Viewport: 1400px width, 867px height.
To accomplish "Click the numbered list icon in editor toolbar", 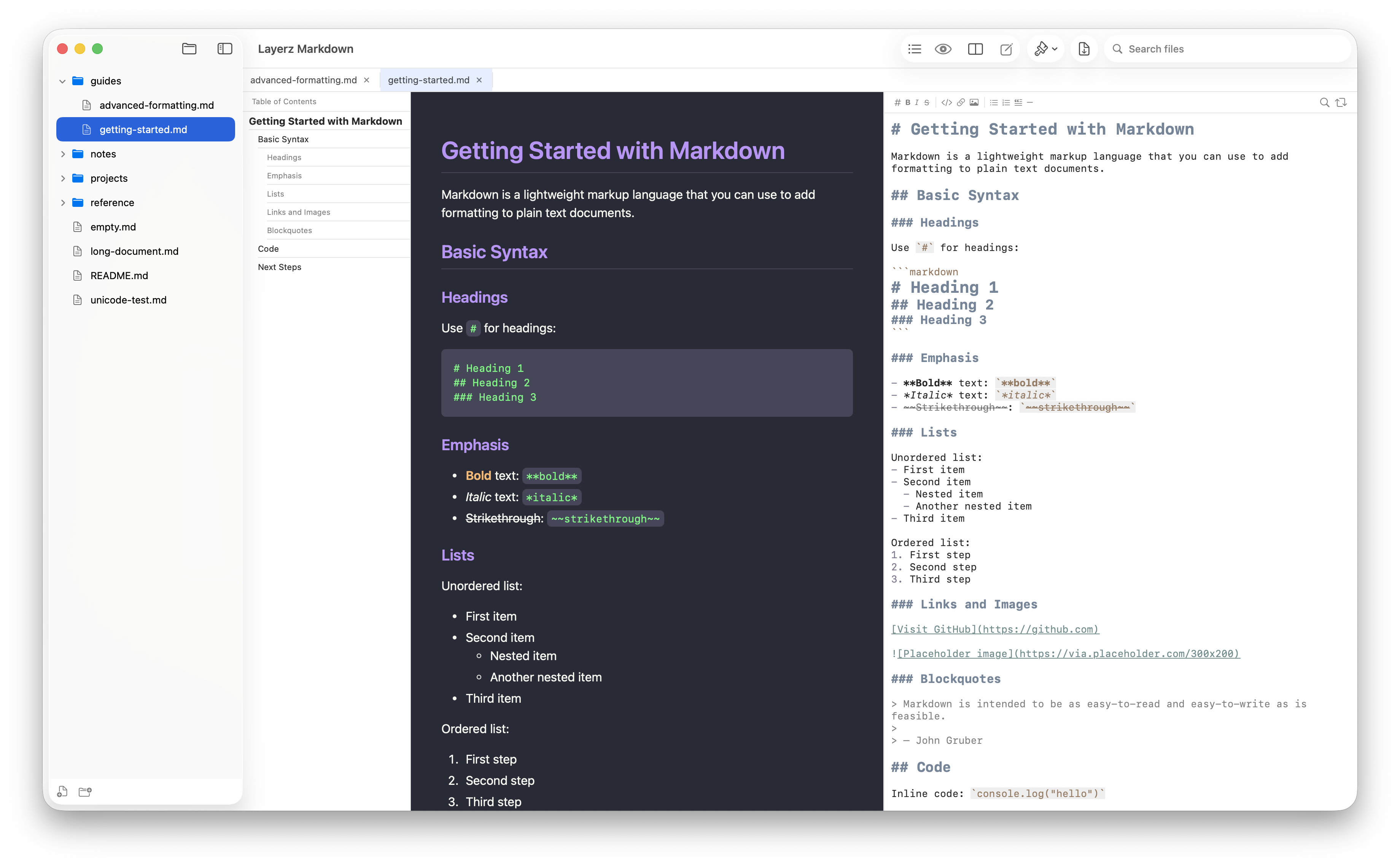I will pos(1006,103).
